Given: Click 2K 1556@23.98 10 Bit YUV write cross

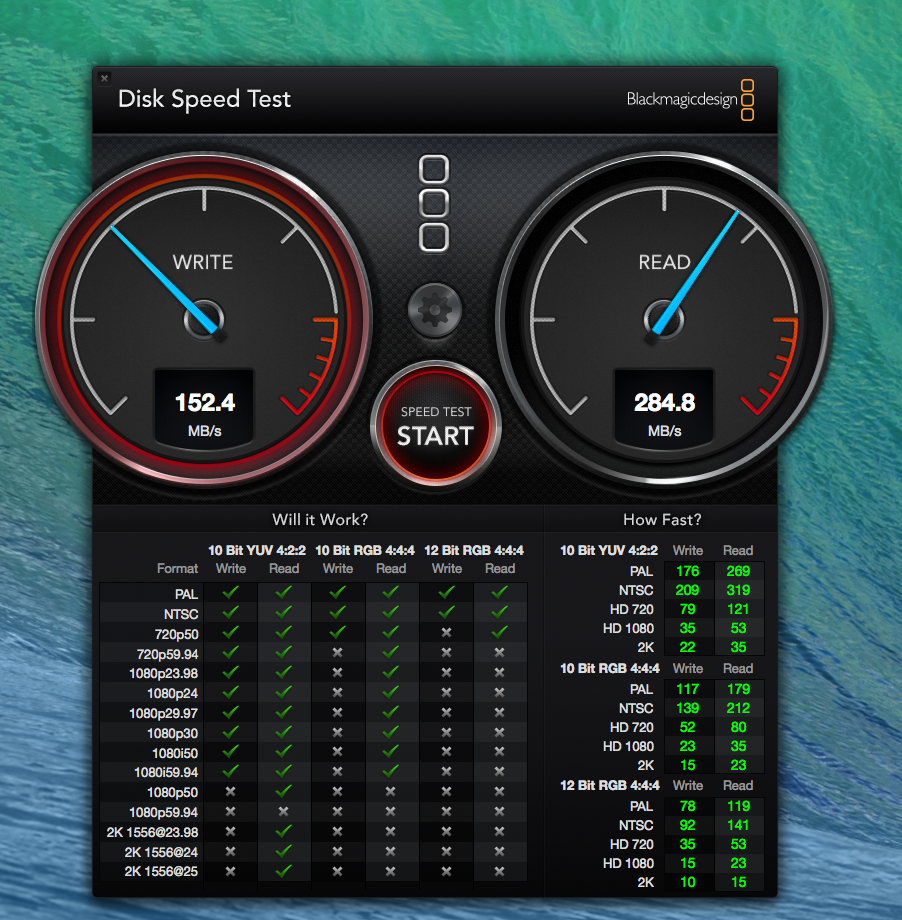Looking at the screenshot, I should [231, 831].
